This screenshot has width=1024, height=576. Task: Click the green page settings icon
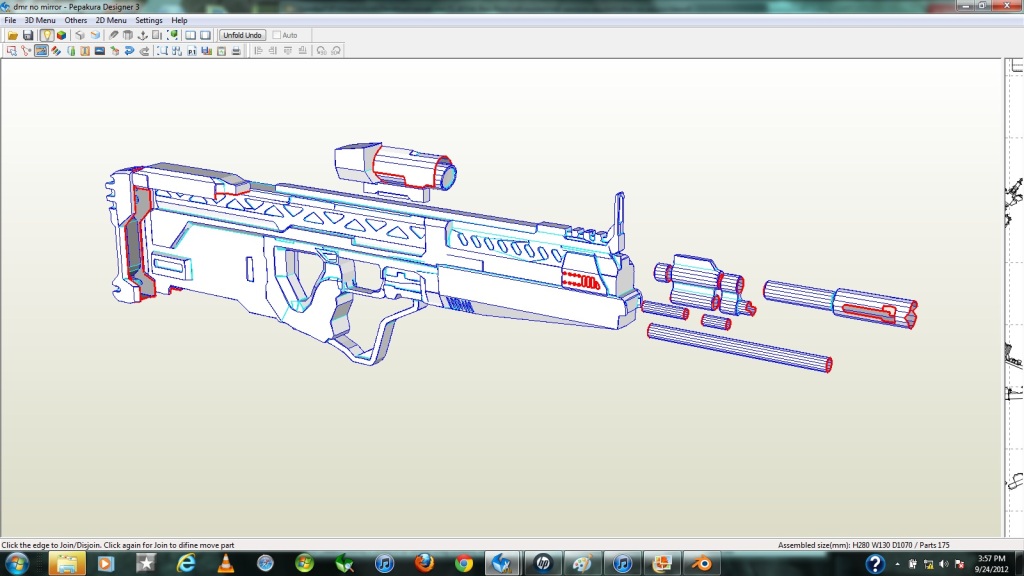[x=221, y=51]
